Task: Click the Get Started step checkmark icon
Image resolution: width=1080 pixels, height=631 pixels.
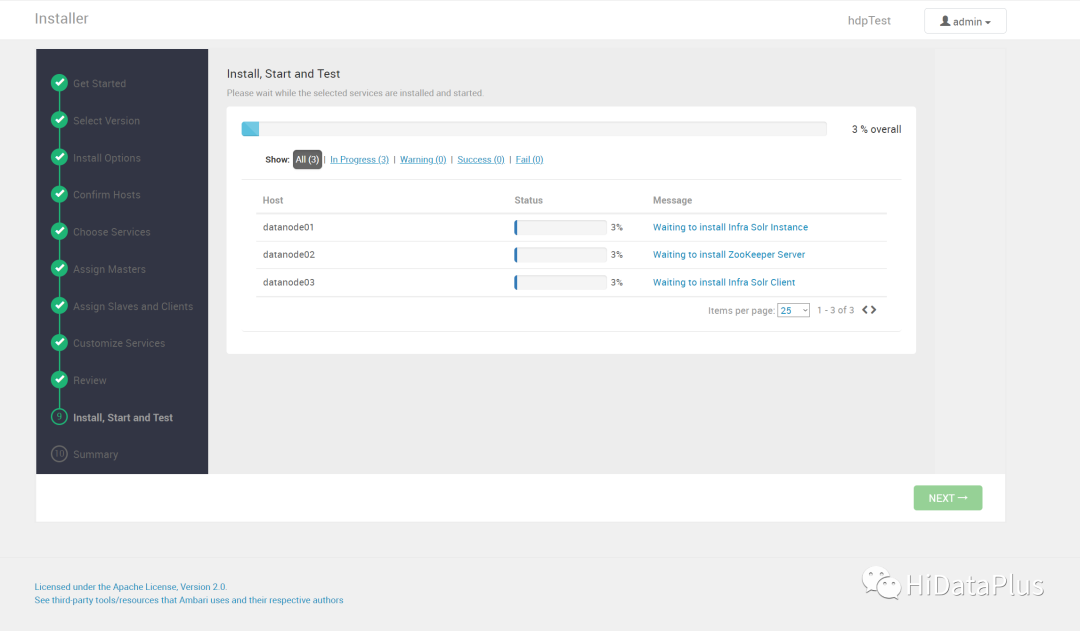Action: [59, 83]
